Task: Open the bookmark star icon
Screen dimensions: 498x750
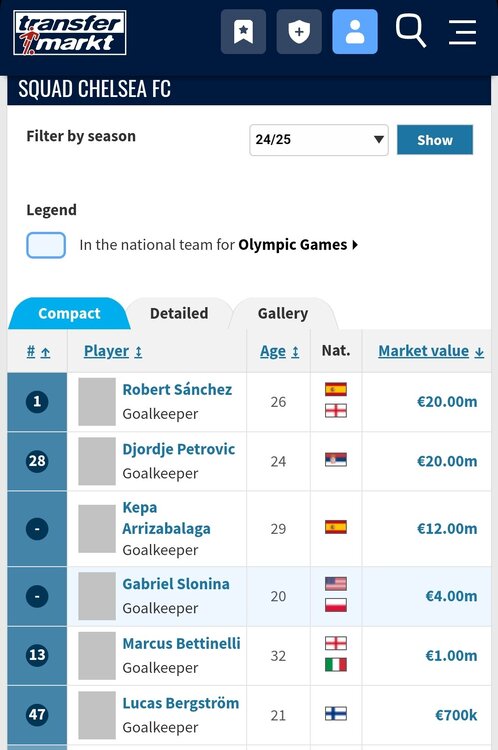Action: coord(243,32)
